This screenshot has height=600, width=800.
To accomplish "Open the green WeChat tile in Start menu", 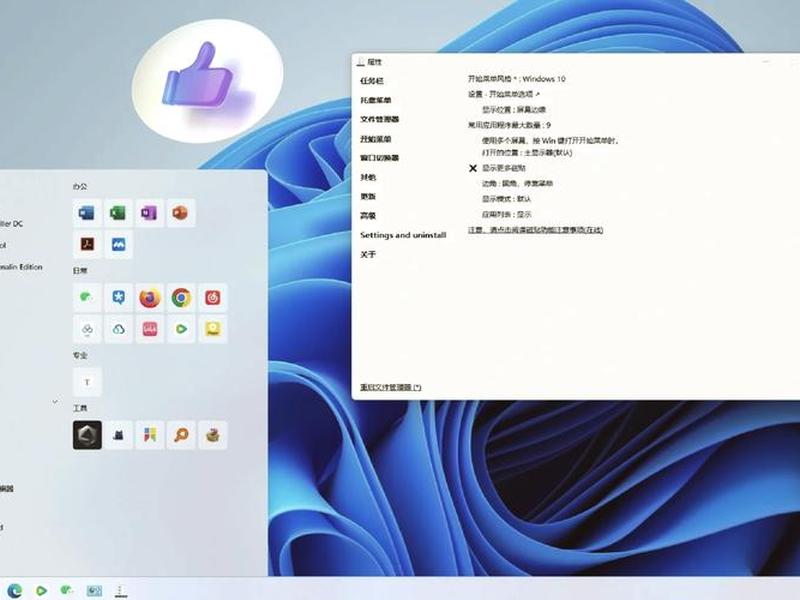I will [x=87, y=297].
